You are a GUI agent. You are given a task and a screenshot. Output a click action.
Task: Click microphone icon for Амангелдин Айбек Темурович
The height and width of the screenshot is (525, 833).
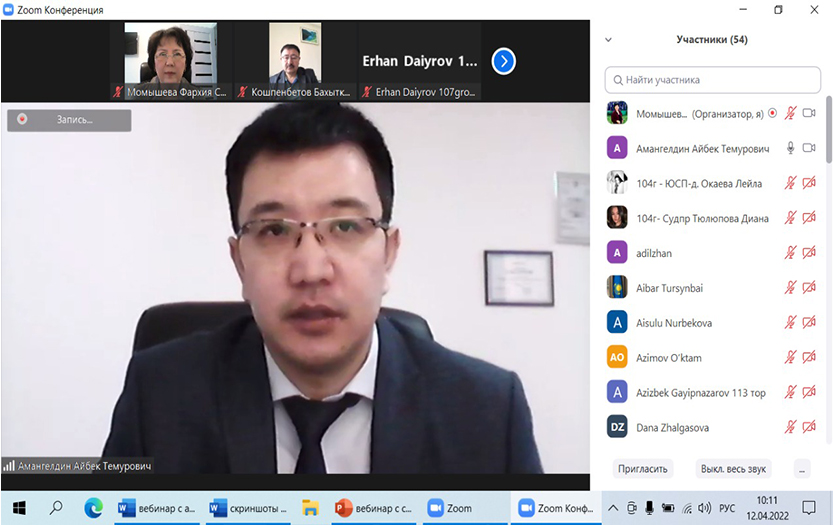(790, 148)
